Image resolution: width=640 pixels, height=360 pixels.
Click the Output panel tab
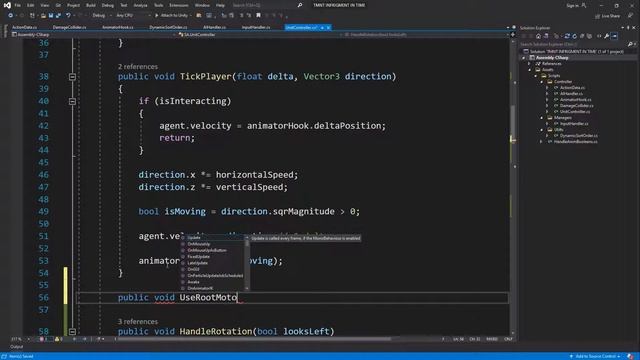[16, 347]
